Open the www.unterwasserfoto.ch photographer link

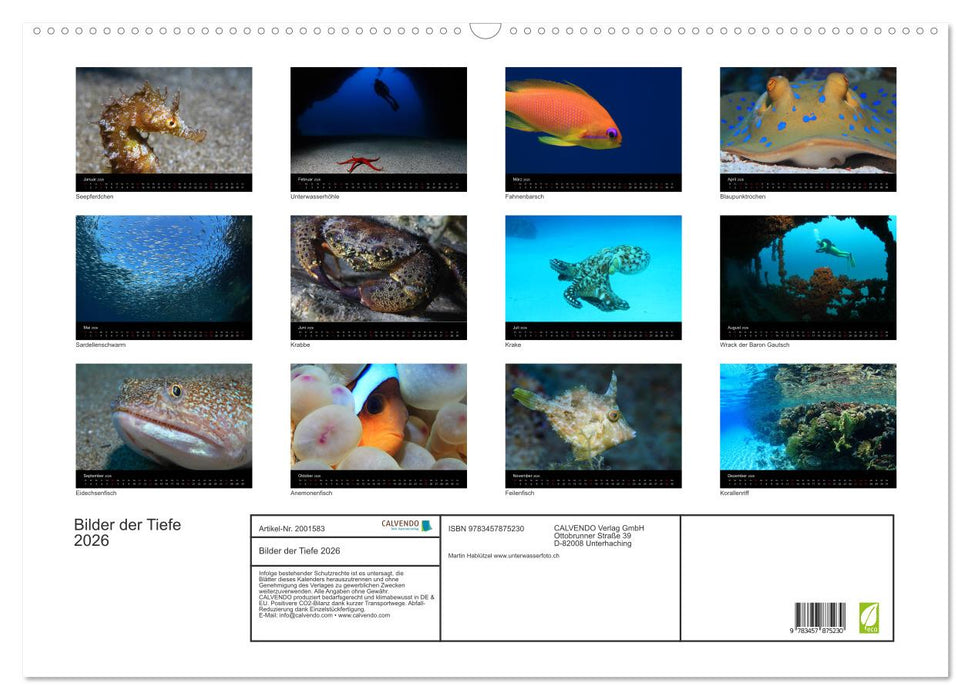(525, 556)
